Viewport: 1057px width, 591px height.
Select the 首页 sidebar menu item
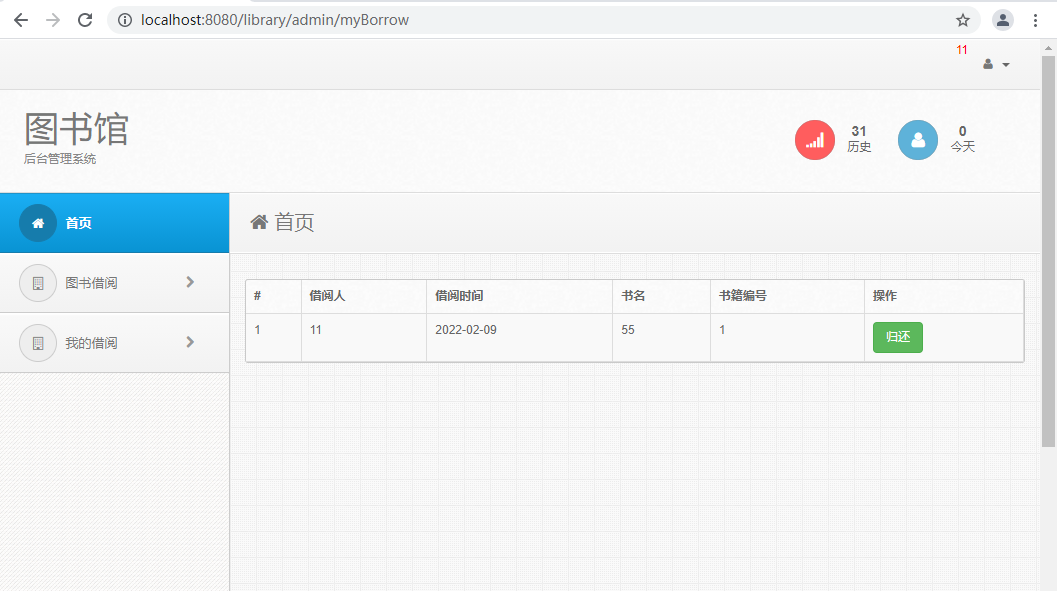pyautogui.click(x=115, y=223)
